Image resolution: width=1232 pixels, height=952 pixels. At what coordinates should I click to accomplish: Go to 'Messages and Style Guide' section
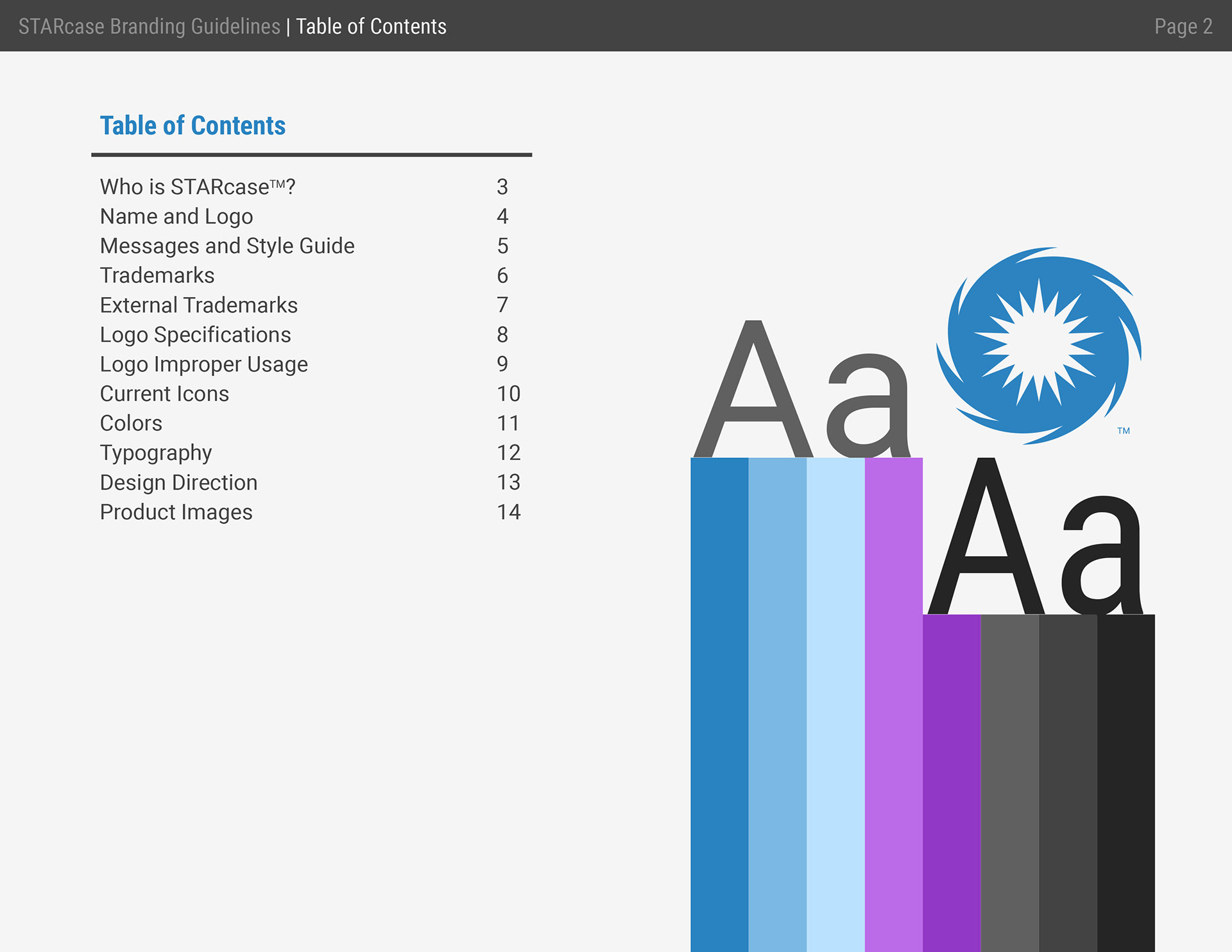click(227, 246)
